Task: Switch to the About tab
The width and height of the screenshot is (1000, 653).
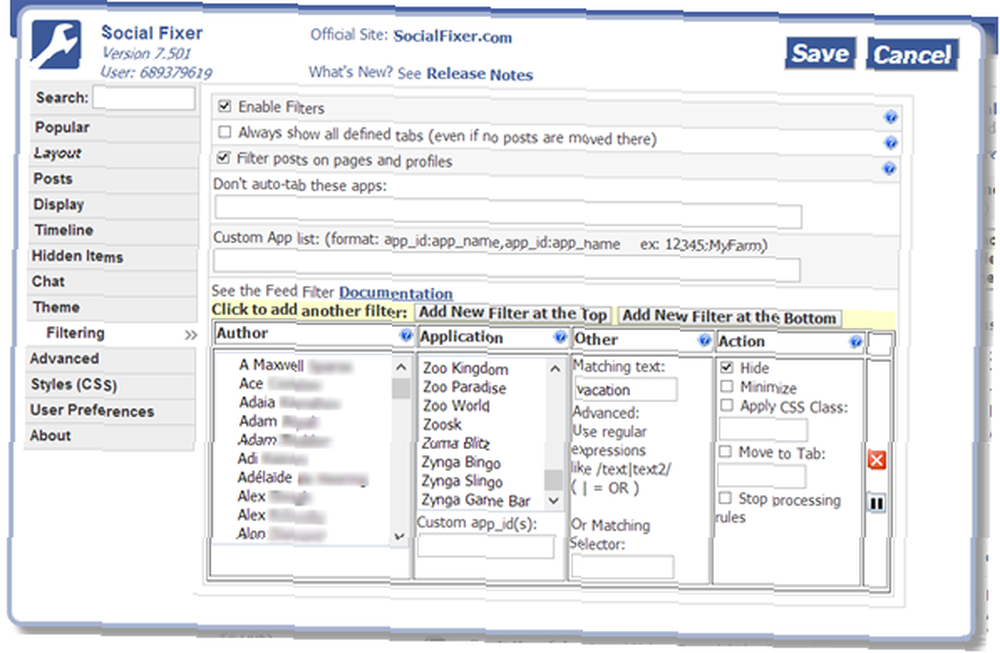Action: coord(110,436)
